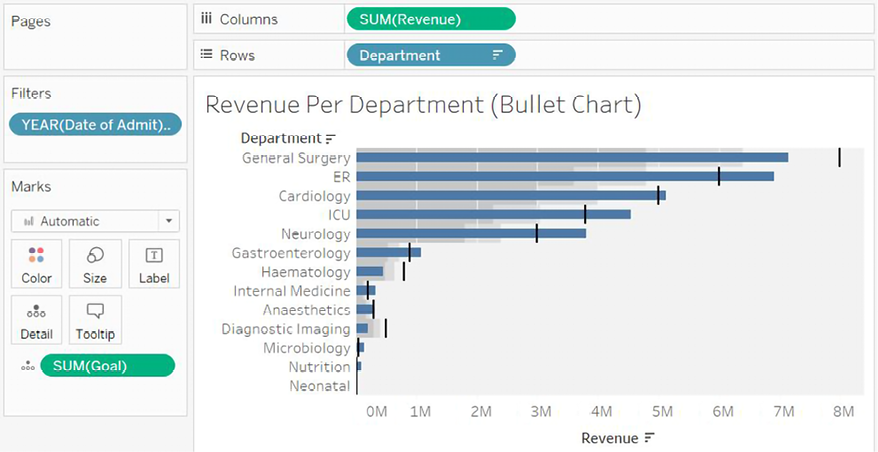The width and height of the screenshot is (878, 452).
Task: Click sort icon next to Department header
Action: [331, 139]
